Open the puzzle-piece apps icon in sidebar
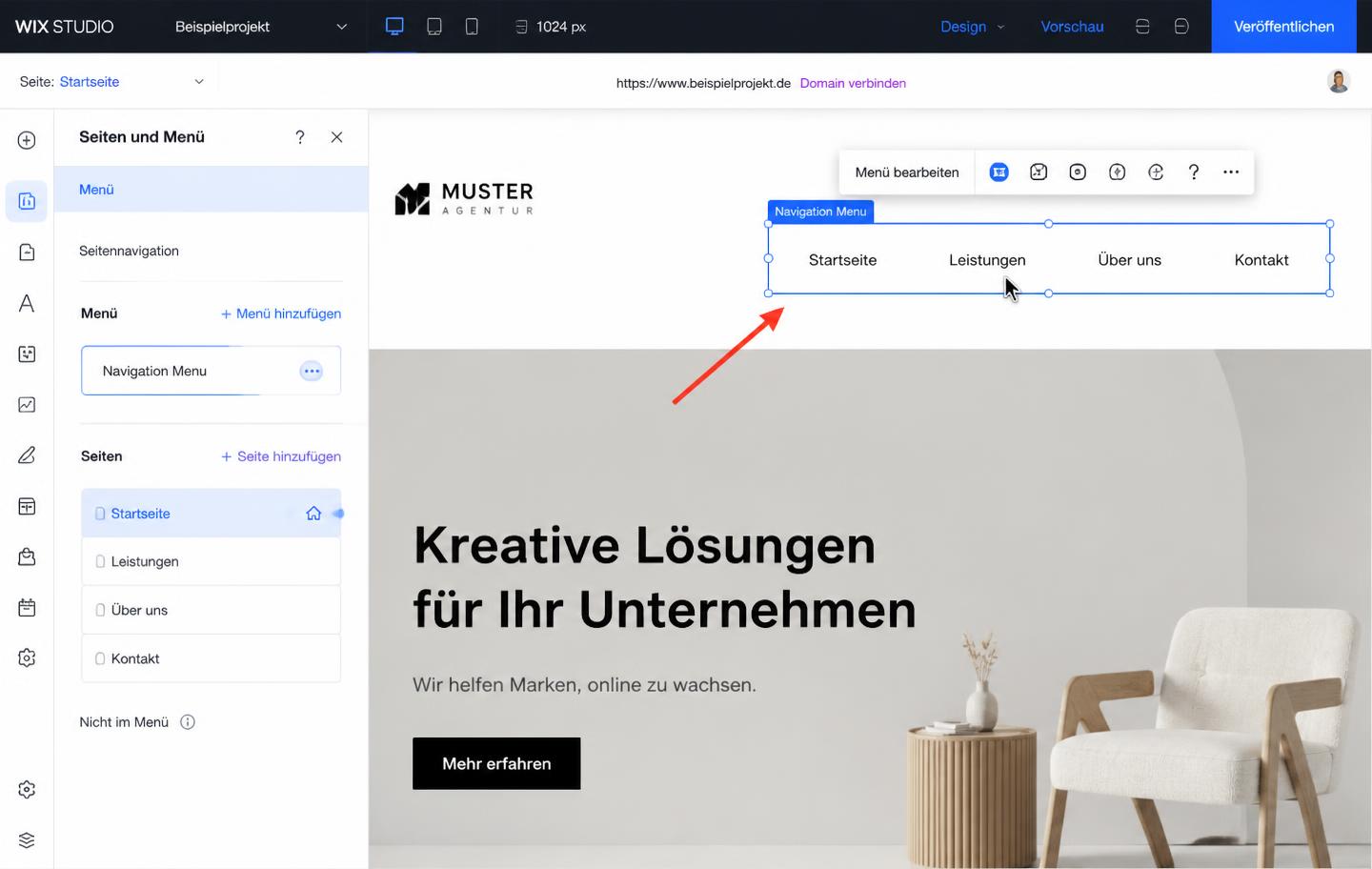The width and height of the screenshot is (1372, 869). 27,354
